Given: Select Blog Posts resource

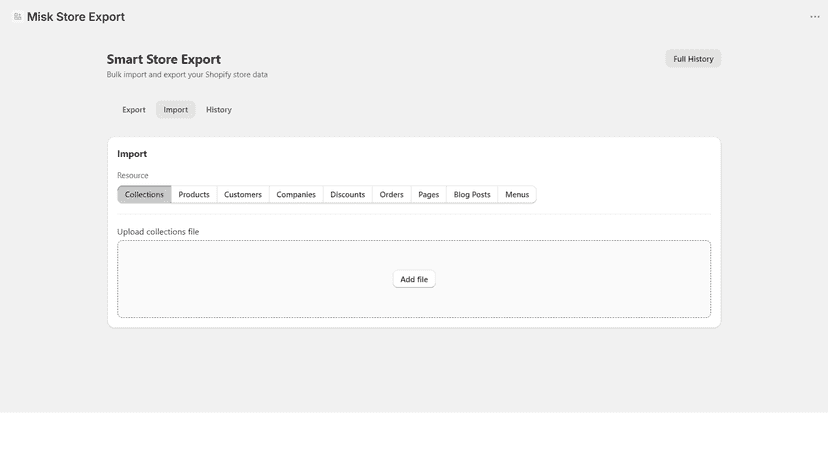Looking at the screenshot, I should pos(472,194).
